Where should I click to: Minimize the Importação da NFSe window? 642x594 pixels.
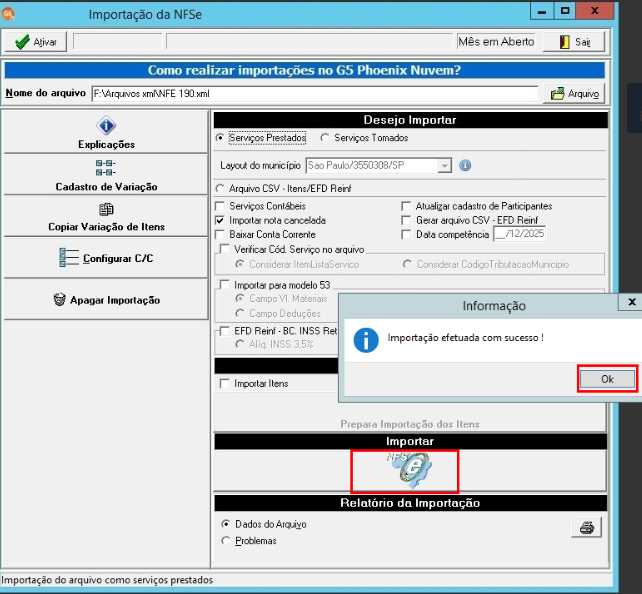point(542,11)
